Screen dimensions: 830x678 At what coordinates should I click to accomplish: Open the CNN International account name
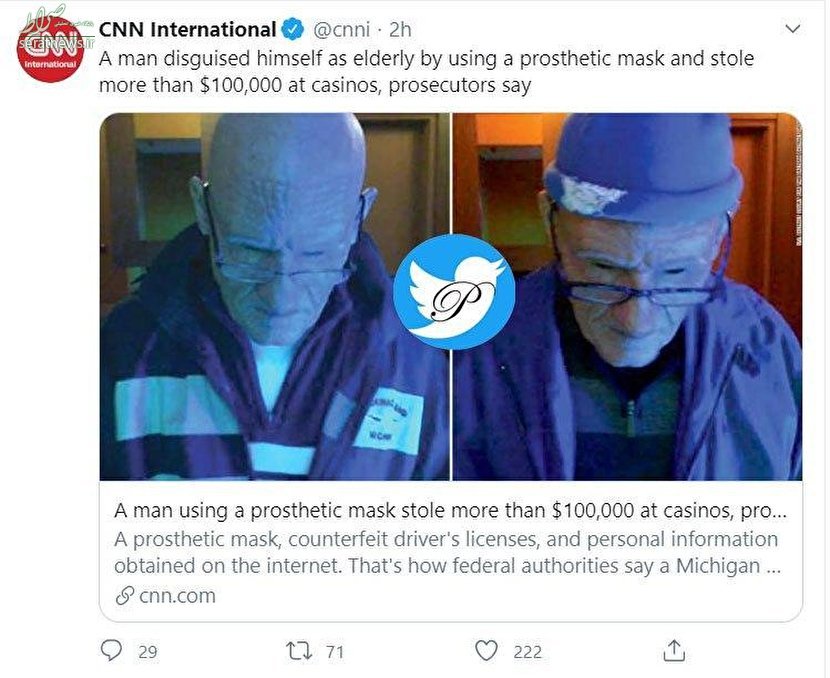pyautogui.click(x=187, y=29)
